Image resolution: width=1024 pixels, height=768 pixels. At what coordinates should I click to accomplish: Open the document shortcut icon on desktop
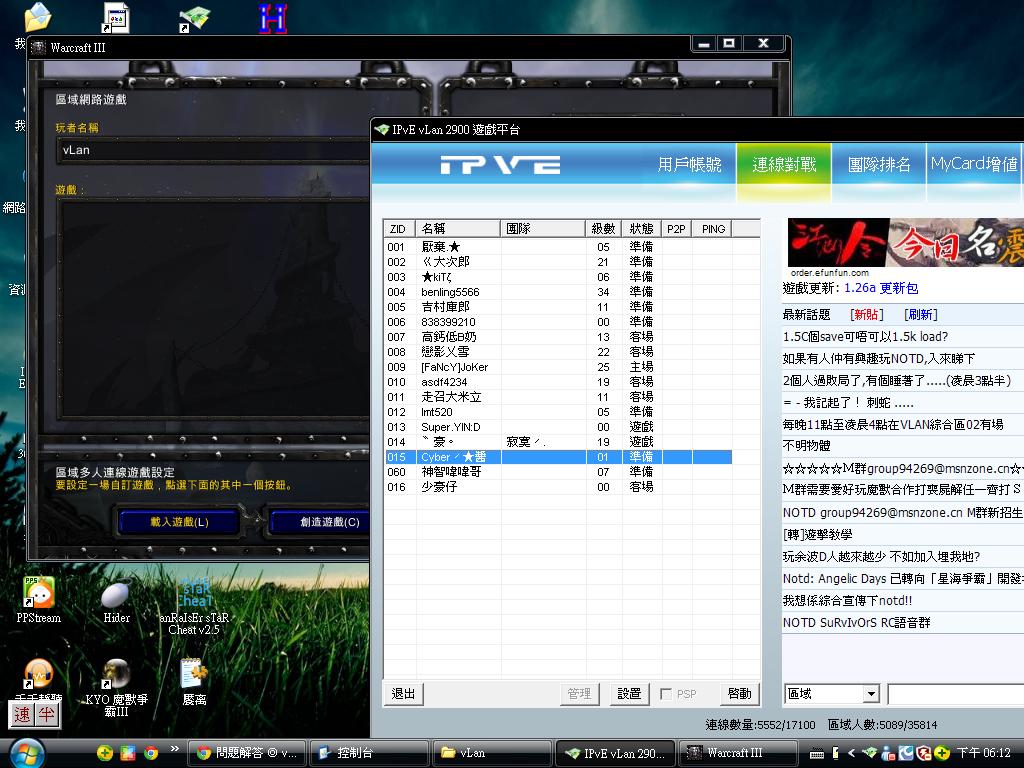click(x=116, y=18)
